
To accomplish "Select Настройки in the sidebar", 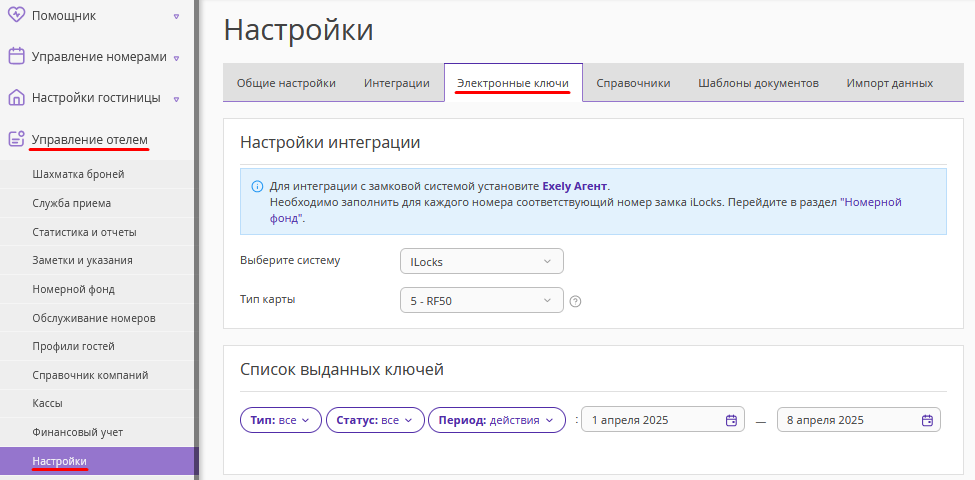I will (x=98, y=461).
